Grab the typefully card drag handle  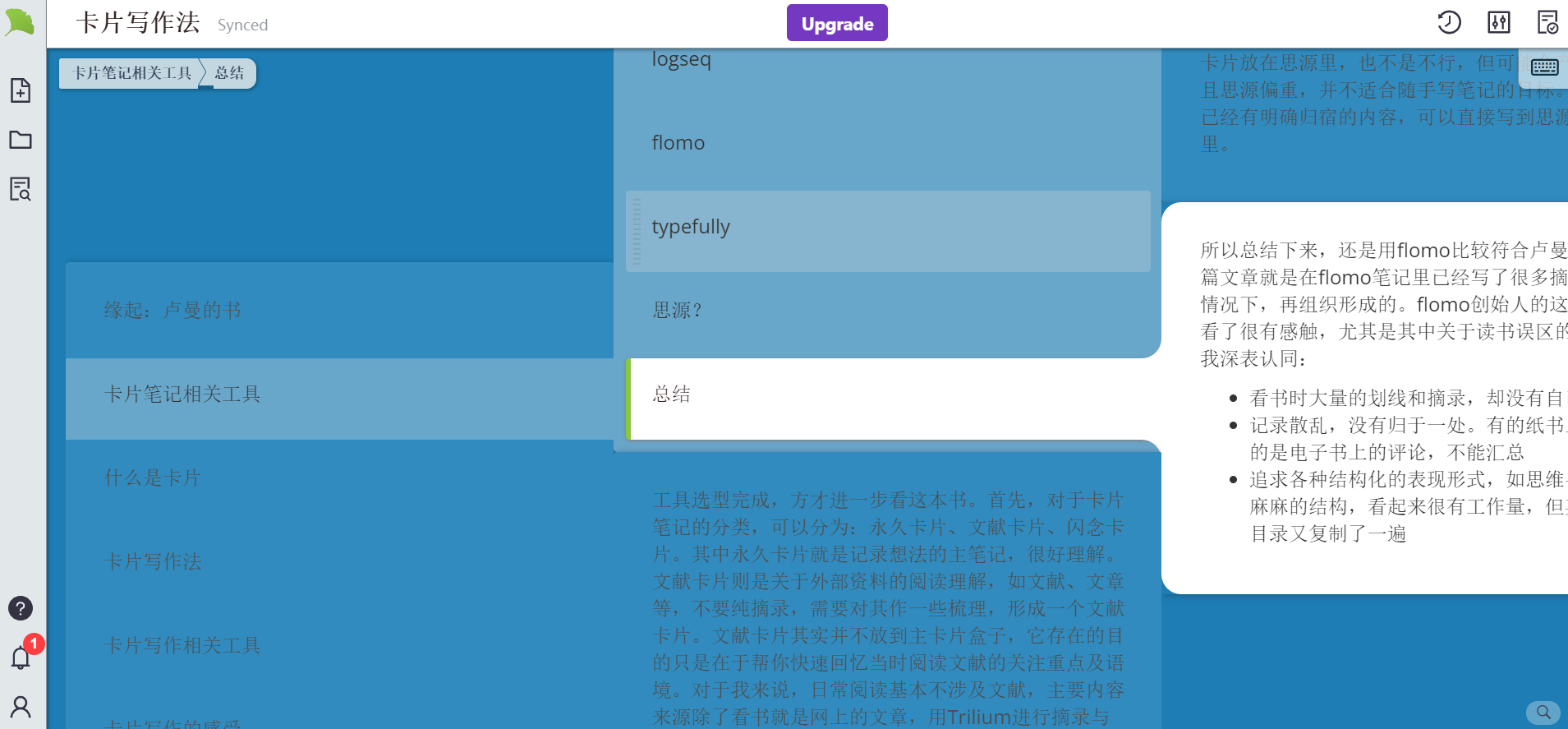click(637, 231)
